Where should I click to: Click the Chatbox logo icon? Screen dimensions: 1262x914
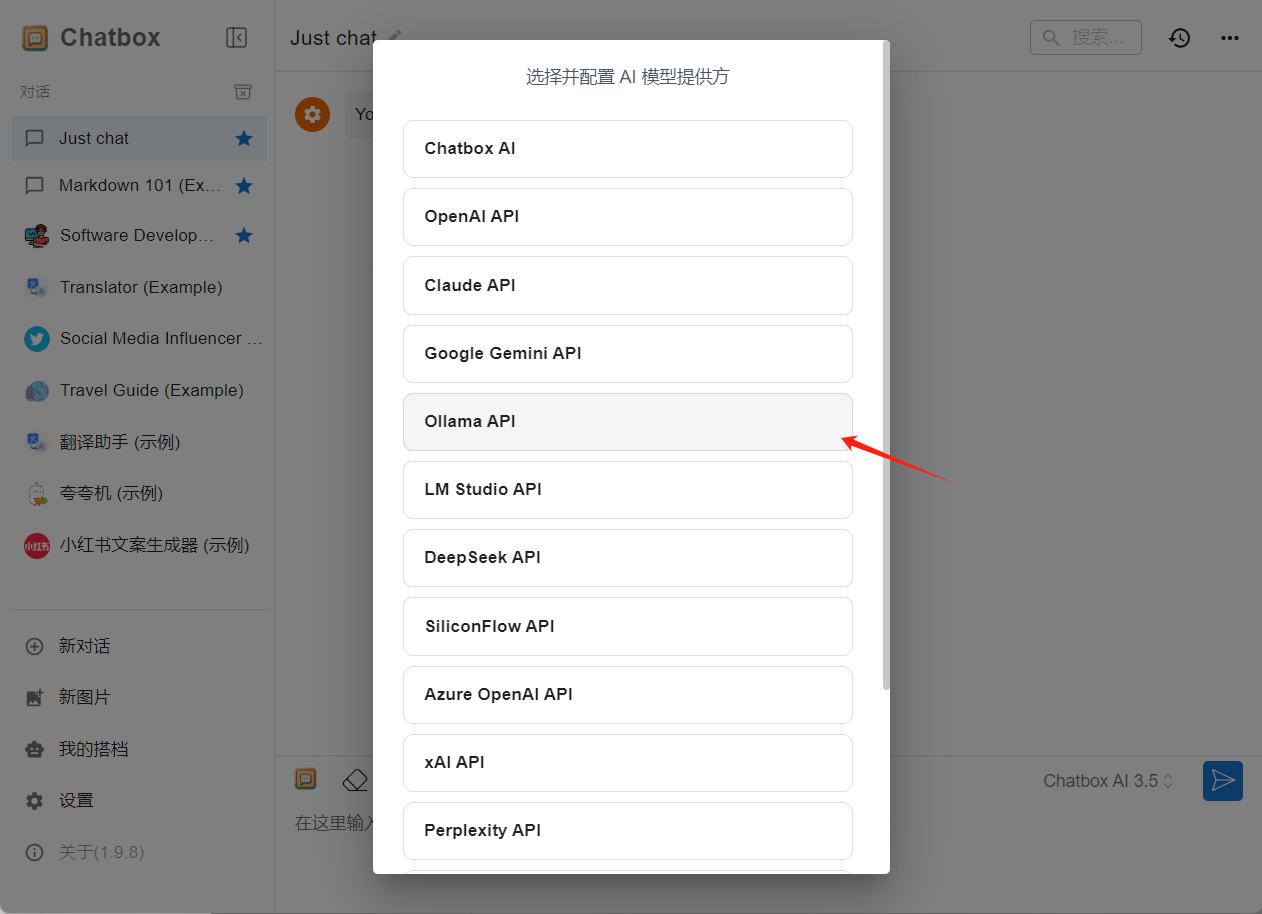35,38
